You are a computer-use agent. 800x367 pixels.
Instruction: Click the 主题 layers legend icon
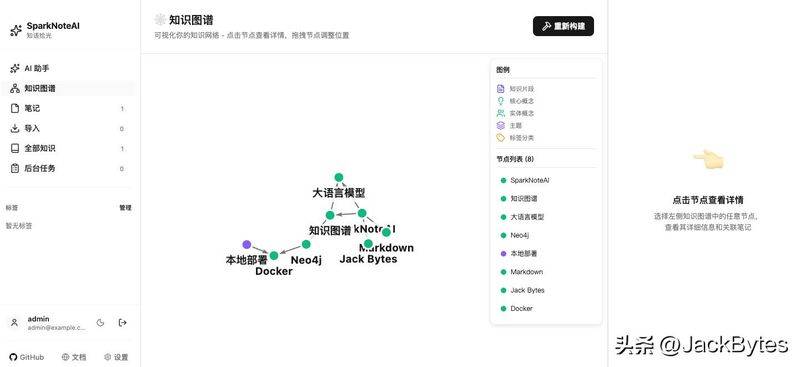click(501, 126)
